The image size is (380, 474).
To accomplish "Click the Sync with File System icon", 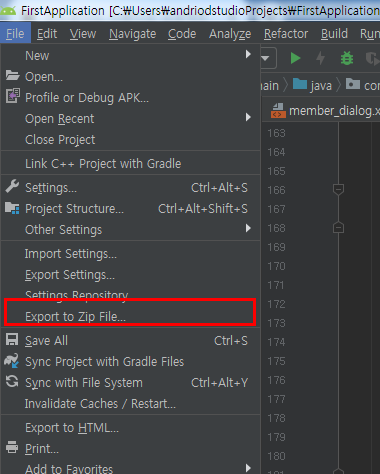I will [x=12, y=381].
